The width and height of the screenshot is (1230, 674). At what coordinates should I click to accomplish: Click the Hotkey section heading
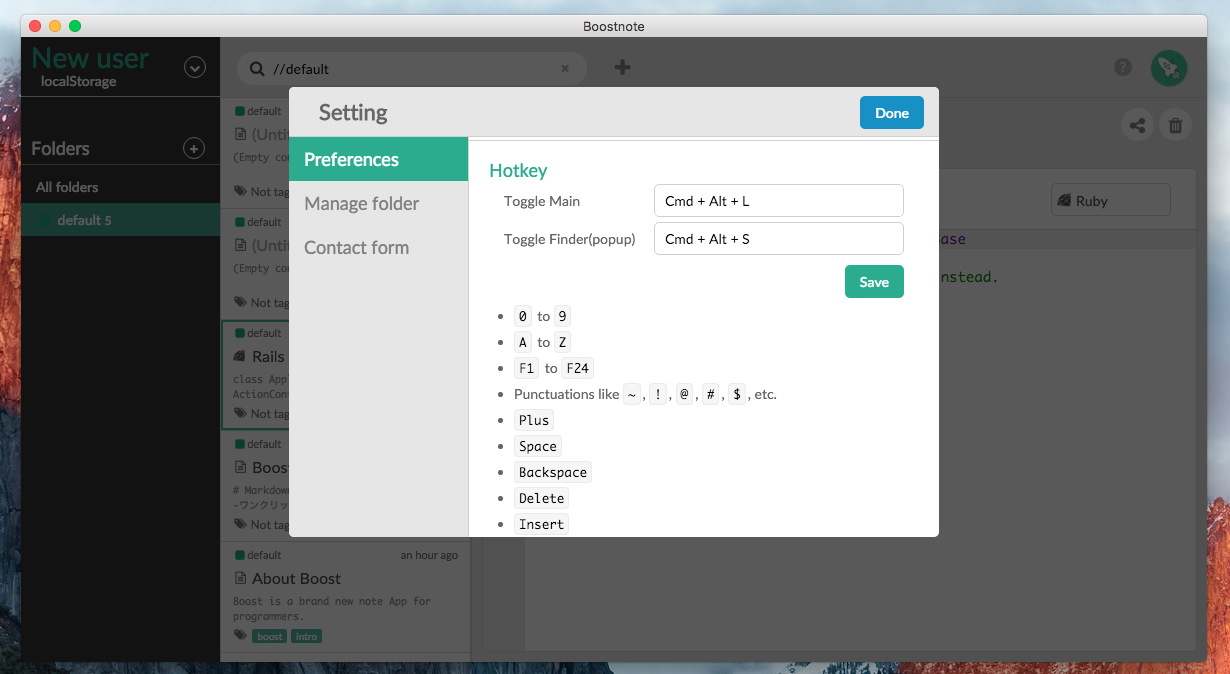(518, 170)
